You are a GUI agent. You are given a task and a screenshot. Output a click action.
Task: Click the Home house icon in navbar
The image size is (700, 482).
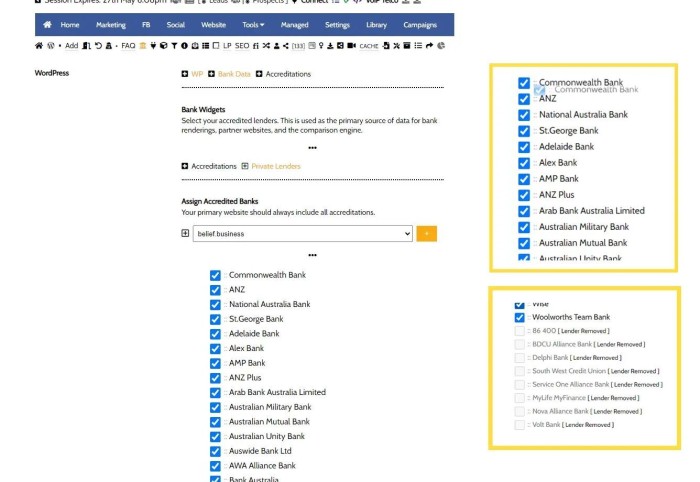pyautogui.click(x=47, y=24)
